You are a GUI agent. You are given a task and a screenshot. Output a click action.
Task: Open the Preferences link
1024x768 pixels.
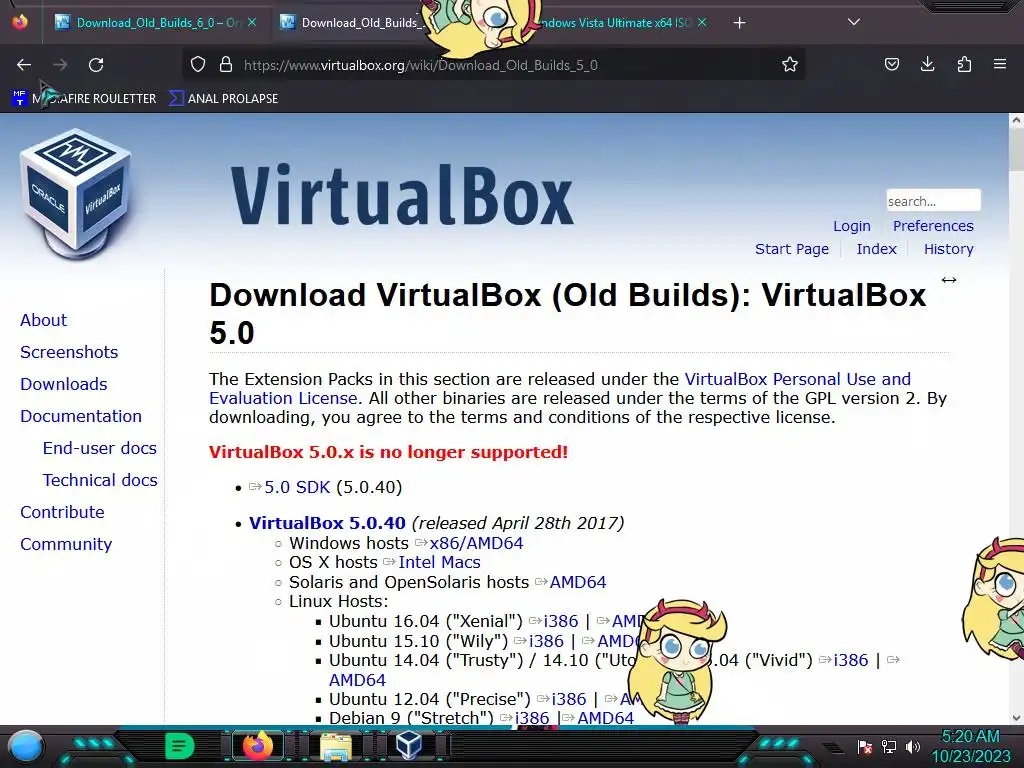pyautogui.click(x=933, y=226)
